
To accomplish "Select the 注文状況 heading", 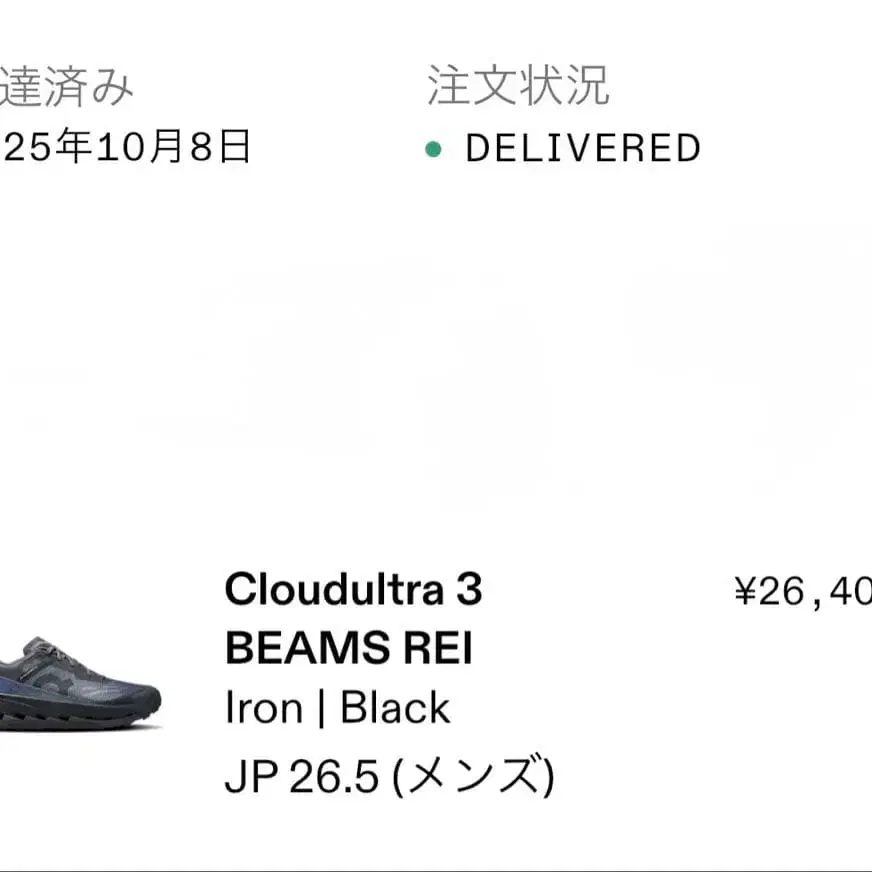I will 517,86.
